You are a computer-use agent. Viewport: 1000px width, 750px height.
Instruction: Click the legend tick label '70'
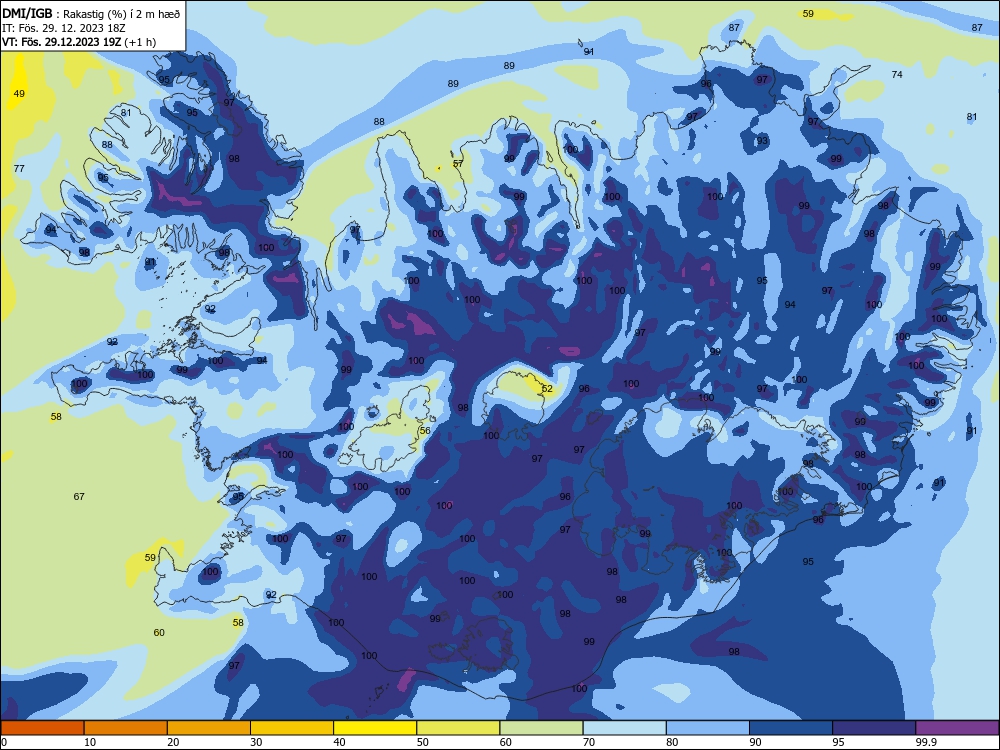589,742
